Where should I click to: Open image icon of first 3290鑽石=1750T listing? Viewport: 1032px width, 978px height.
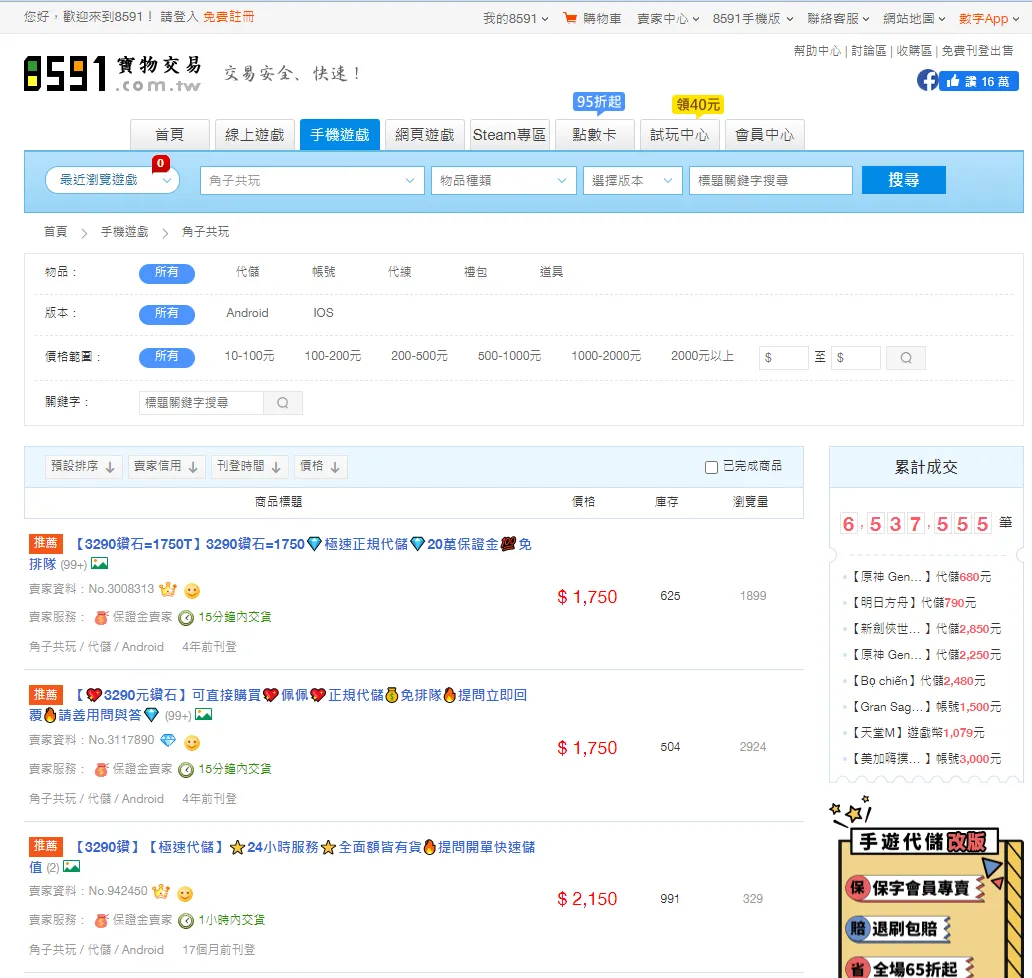(x=99, y=563)
